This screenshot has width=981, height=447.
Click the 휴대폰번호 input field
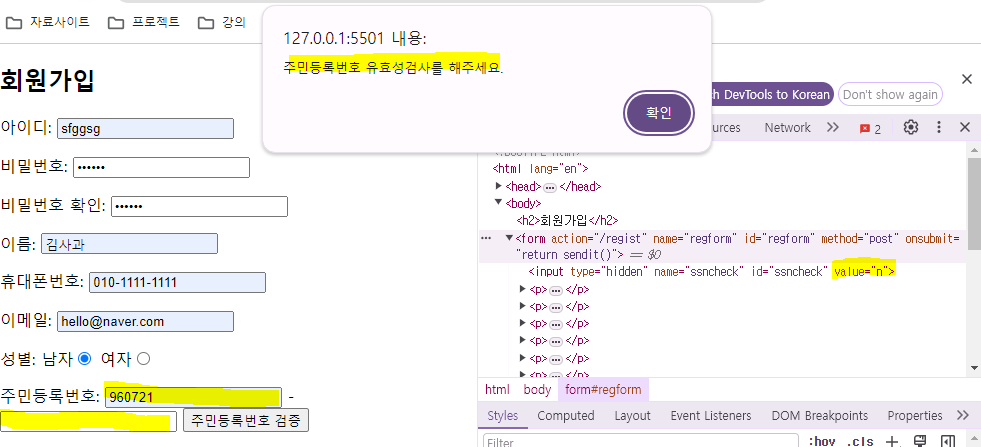(x=177, y=282)
